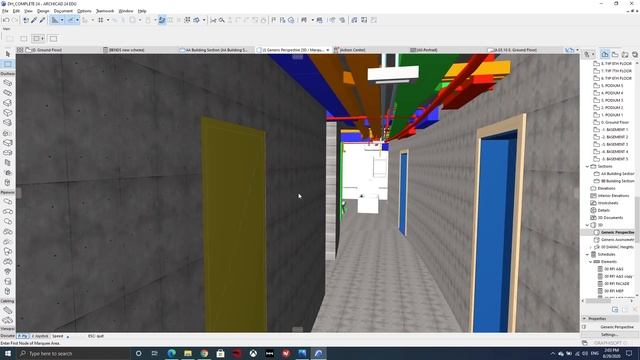Open the Design menu
The image size is (640, 360).
coord(43,11)
